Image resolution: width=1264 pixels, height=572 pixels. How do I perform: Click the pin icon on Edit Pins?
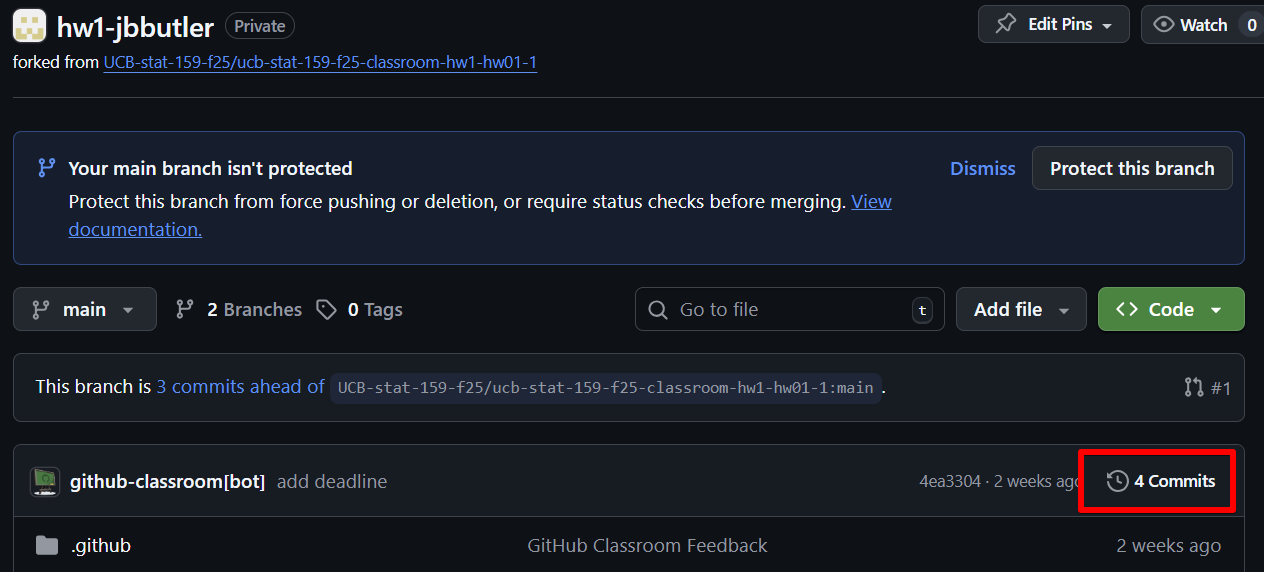click(1006, 25)
